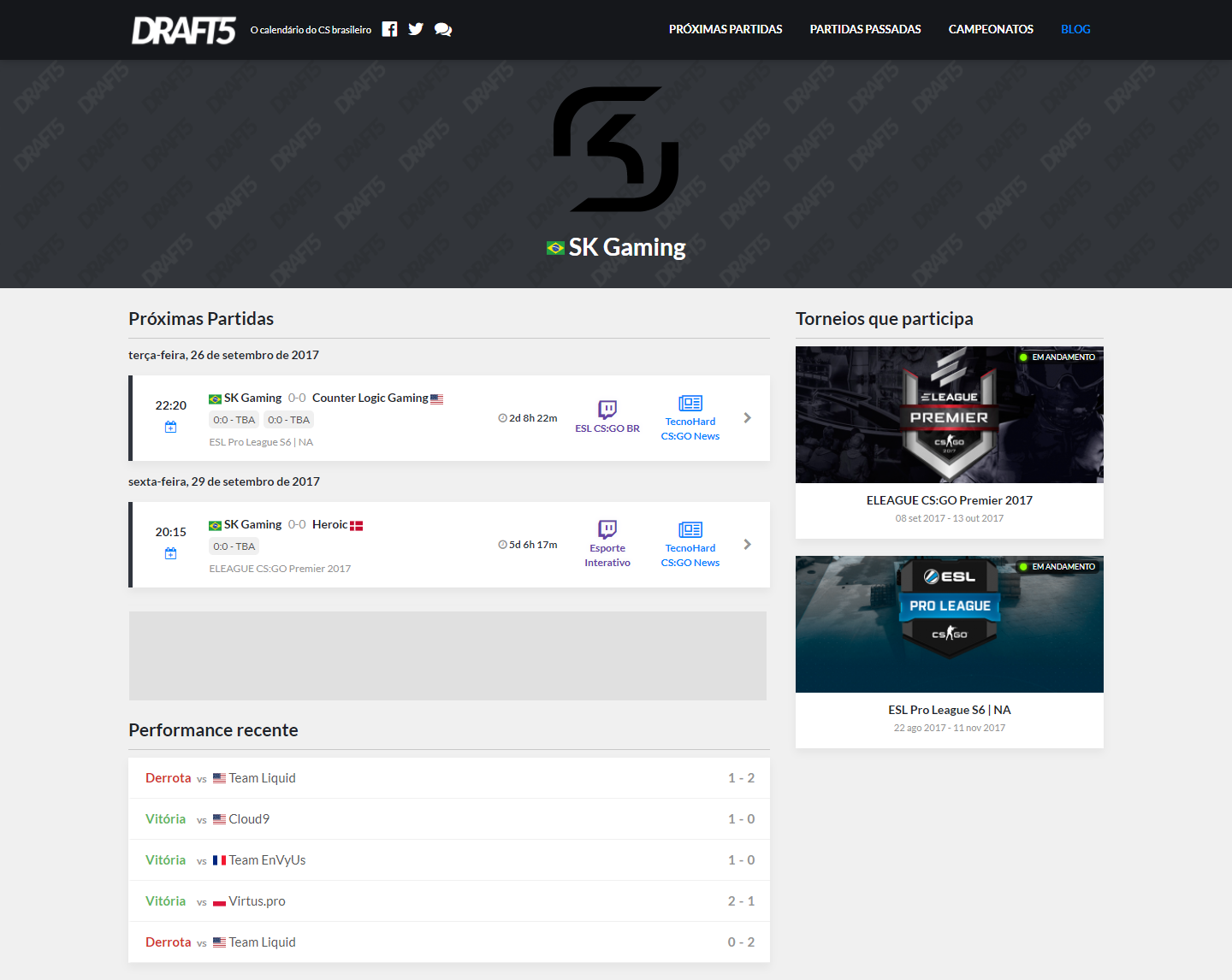This screenshot has height=980, width=1232.
Task: Select the Vitória vs Virtus.pro result row
Action: [x=449, y=901]
